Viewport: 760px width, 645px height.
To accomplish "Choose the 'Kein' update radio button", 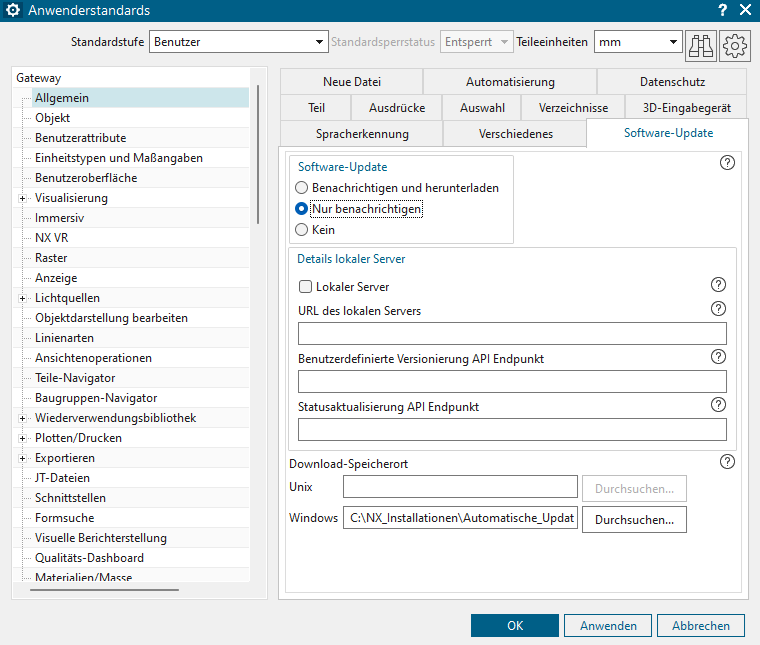I will (x=302, y=230).
